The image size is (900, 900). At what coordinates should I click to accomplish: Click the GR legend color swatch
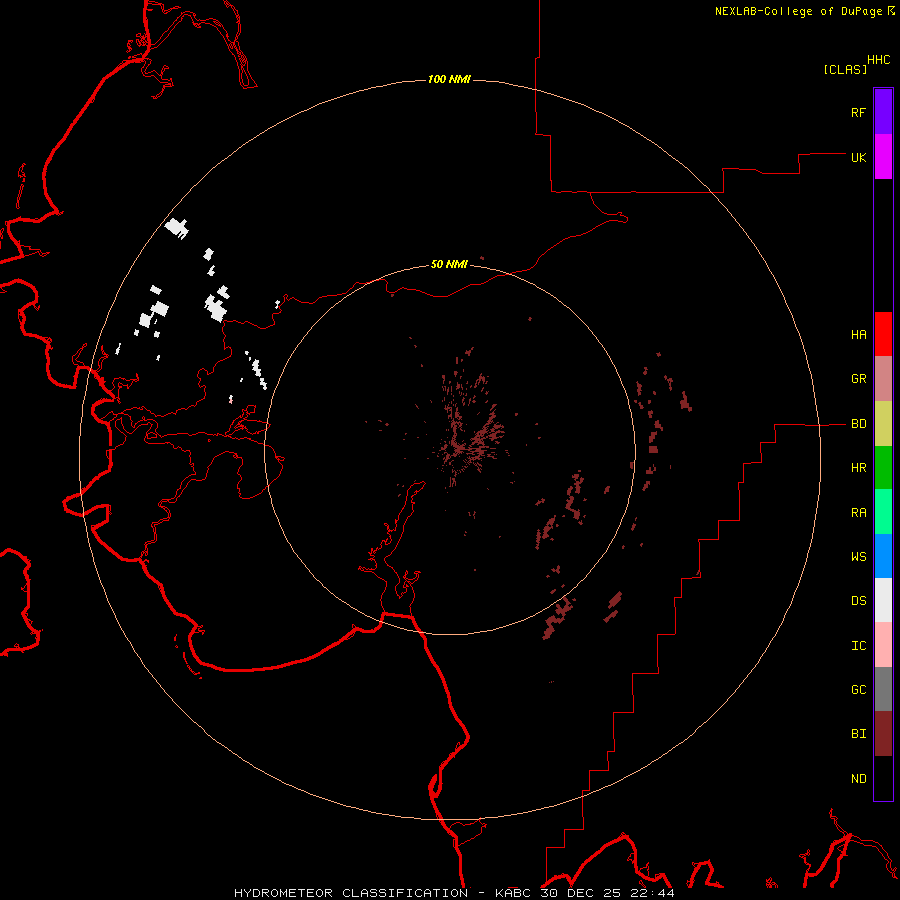(883, 379)
